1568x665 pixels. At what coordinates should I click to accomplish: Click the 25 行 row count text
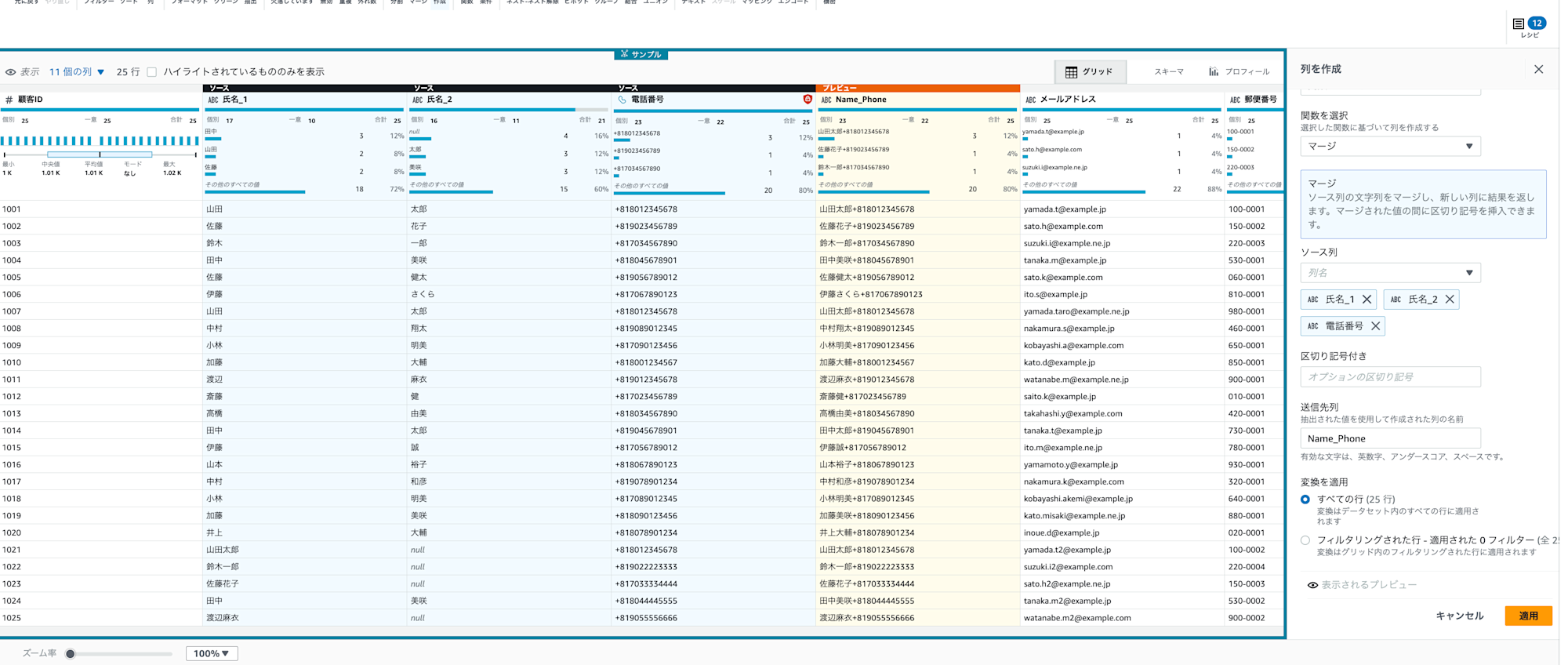click(128, 72)
